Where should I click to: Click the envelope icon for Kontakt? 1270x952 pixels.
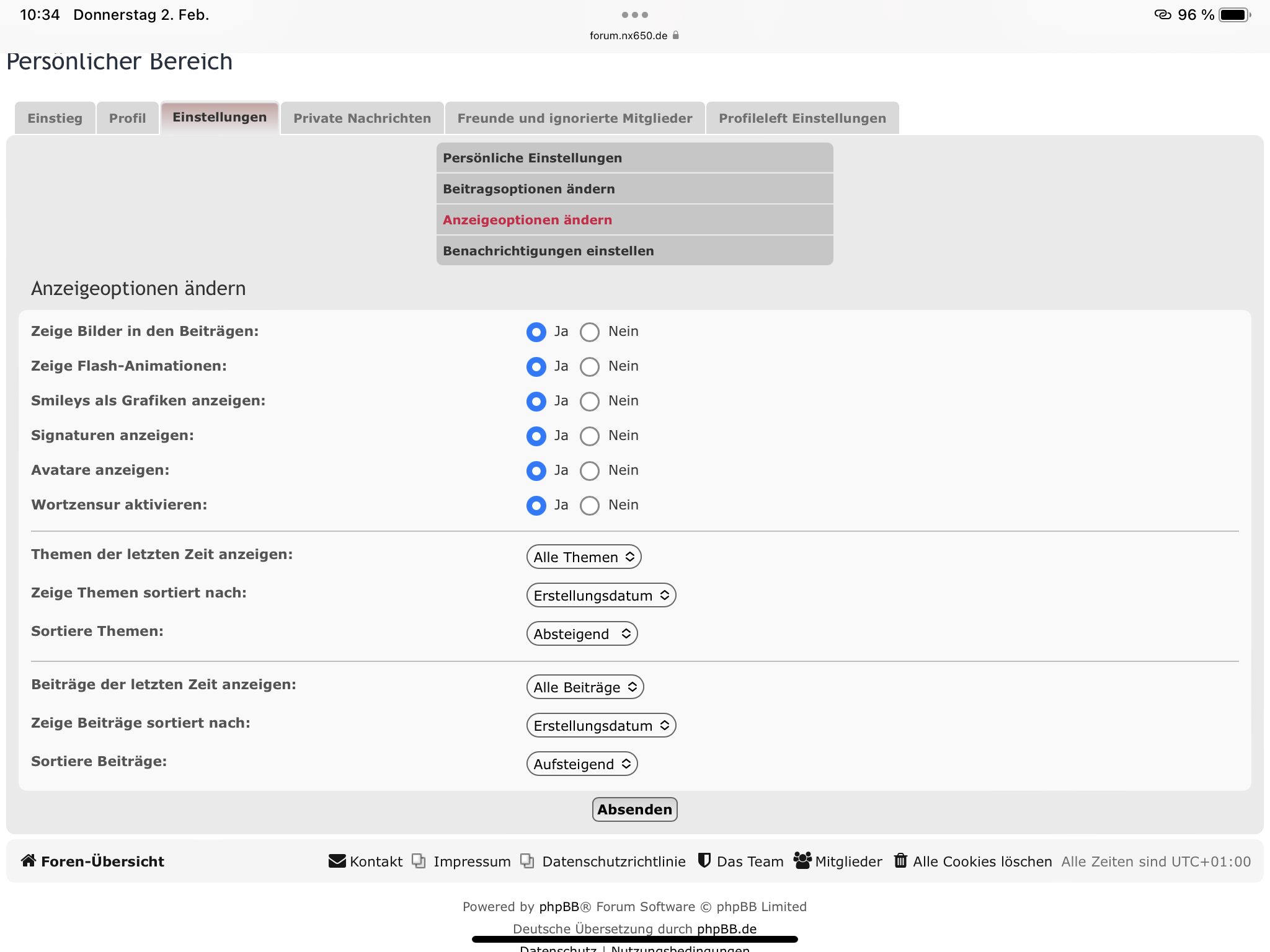click(337, 861)
